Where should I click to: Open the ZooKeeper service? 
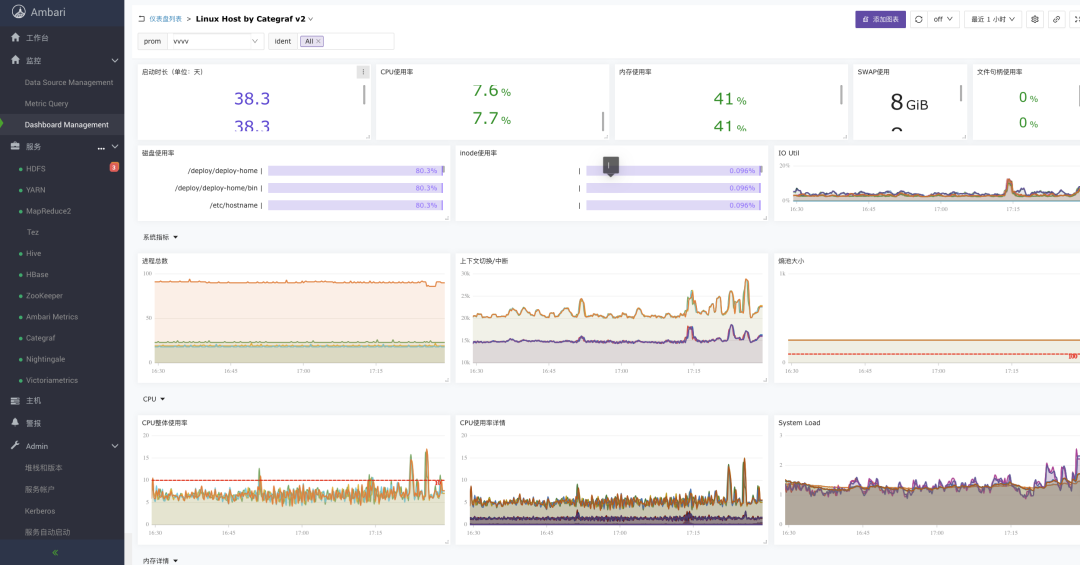click(44, 296)
